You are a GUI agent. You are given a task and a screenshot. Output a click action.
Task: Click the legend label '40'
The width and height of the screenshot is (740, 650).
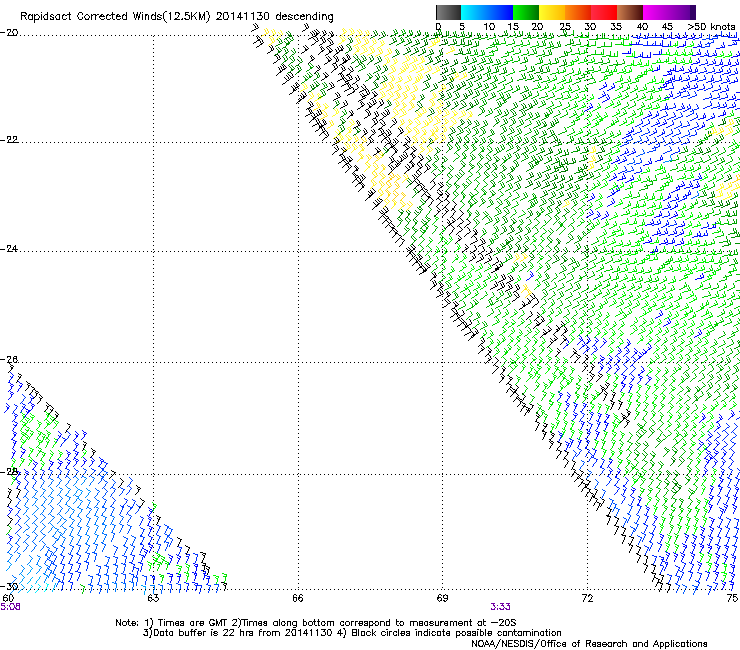pos(642,27)
